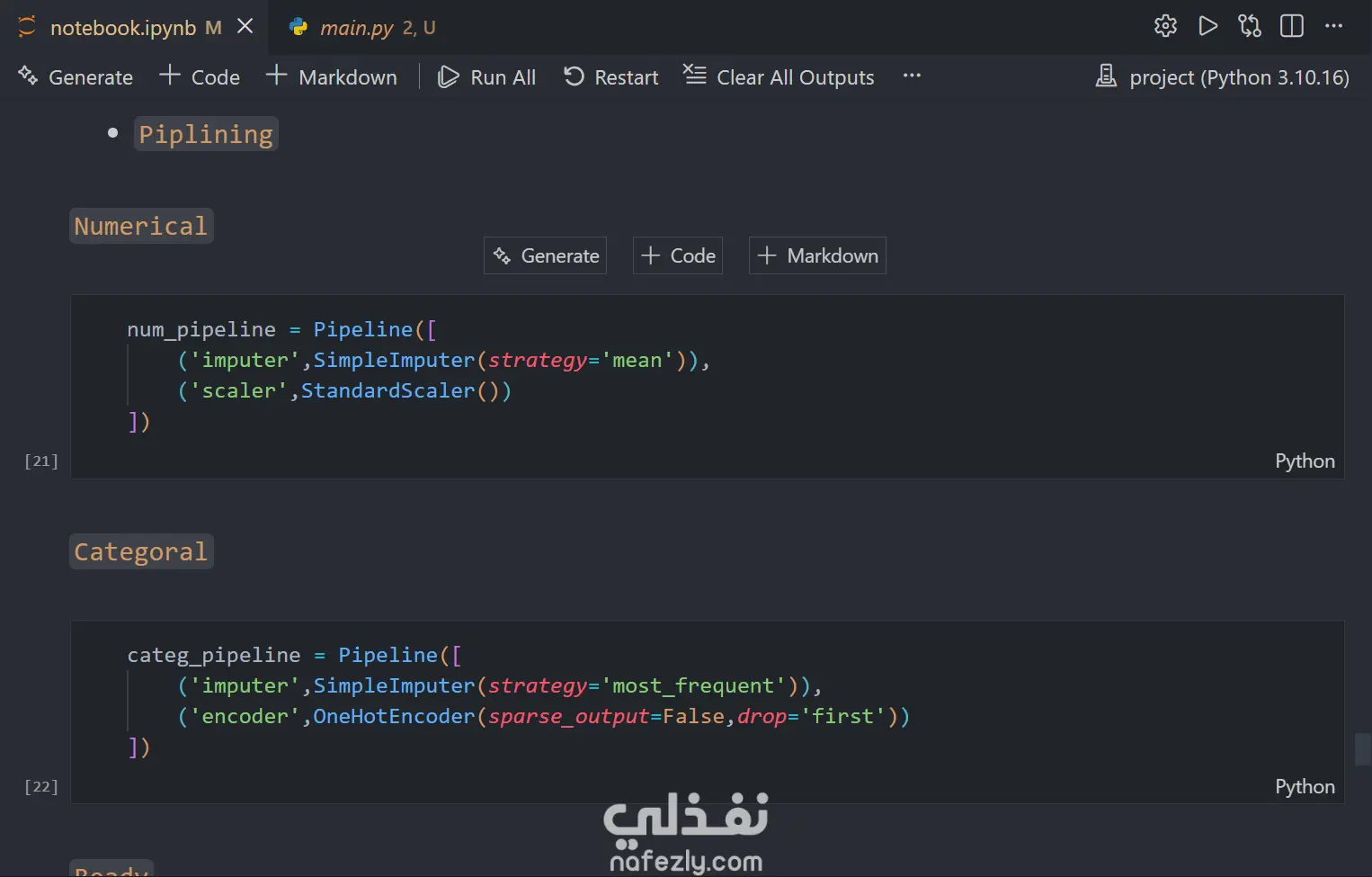
Task: Insert a Code cell below Numerical heading
Action: tap(678, 255)
